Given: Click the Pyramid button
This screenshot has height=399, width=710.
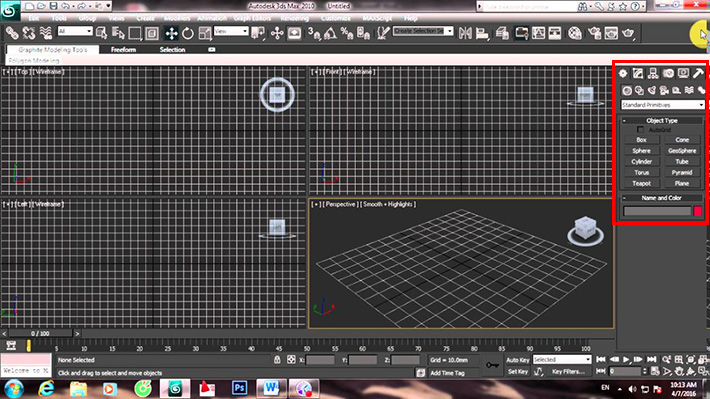Looking at the screenshot, I should tap(682, 173).
